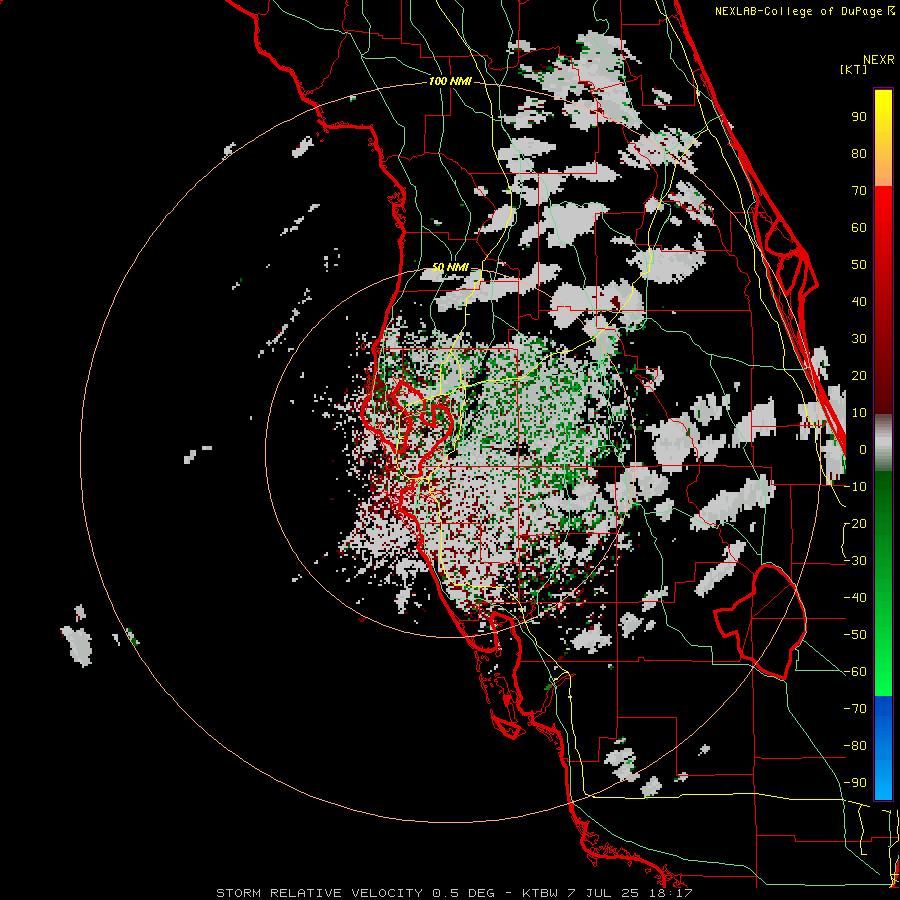Click the -60 scale label

856,672
